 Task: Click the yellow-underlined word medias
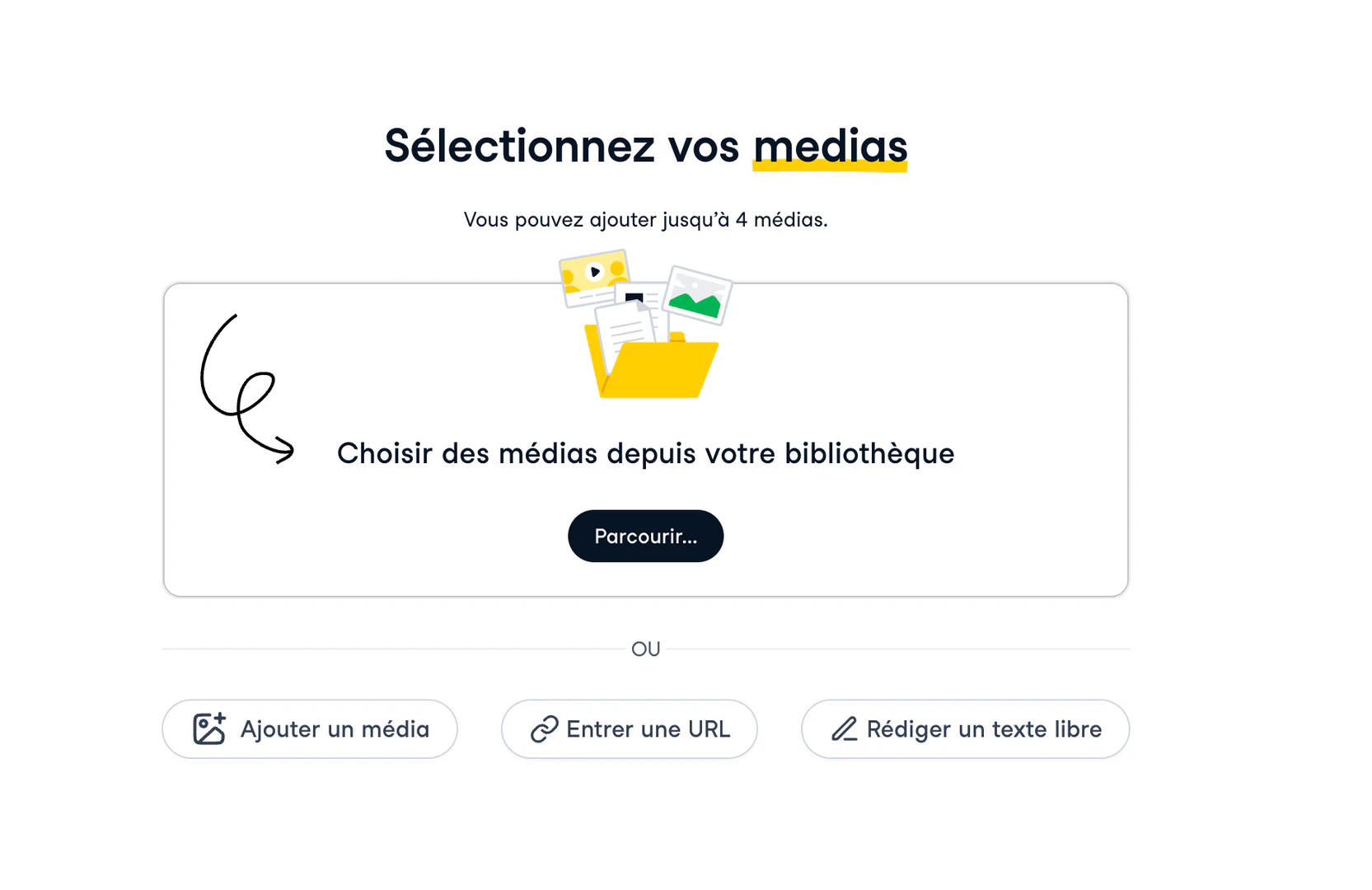(x=830, y=147)
